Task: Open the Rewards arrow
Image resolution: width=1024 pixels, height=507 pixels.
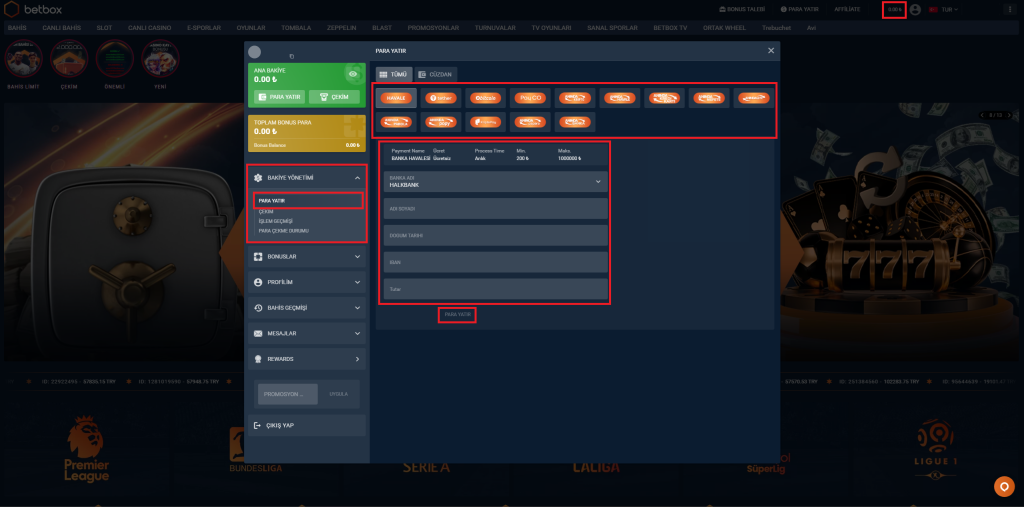Action: (x=357, y=359)
